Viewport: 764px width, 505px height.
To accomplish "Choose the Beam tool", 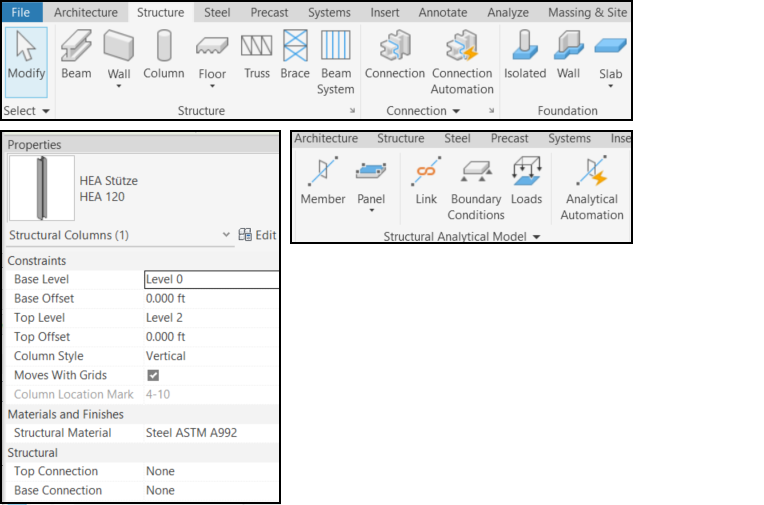I will pyautogui.click(x=76, y=55).
